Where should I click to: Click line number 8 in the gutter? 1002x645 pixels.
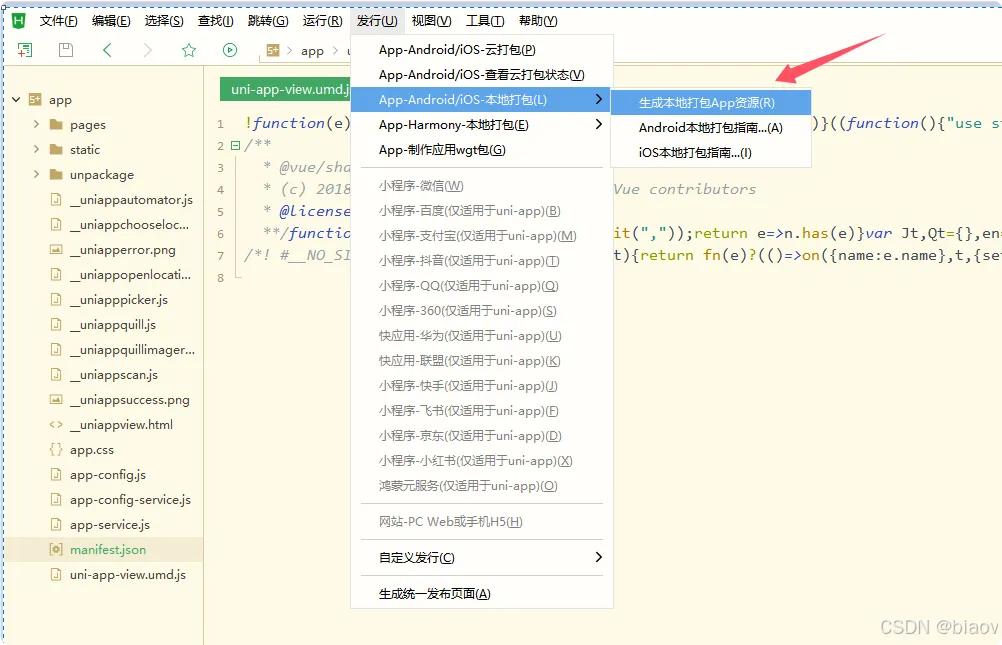pyautogui.click(x=220, y=278)
